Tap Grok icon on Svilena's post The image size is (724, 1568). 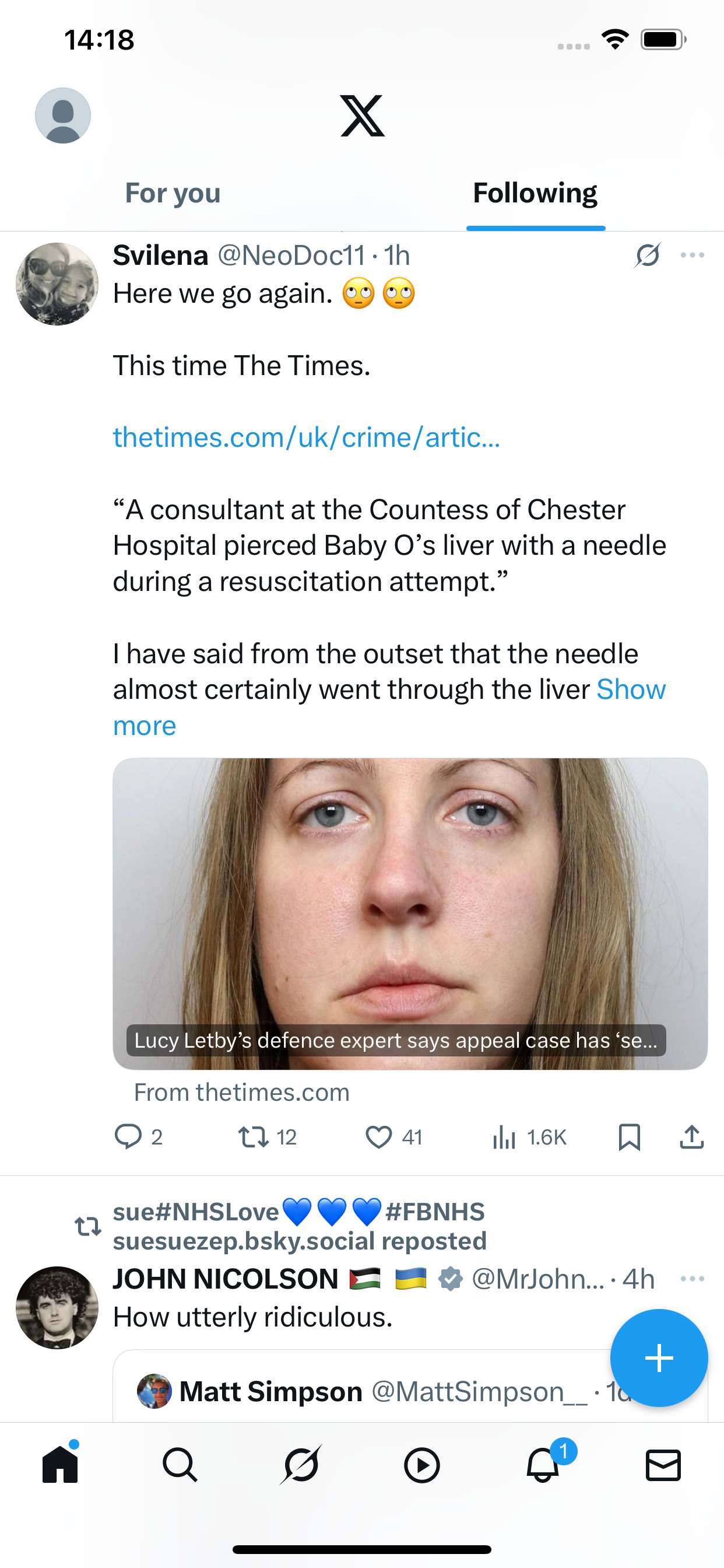point(647,255)
